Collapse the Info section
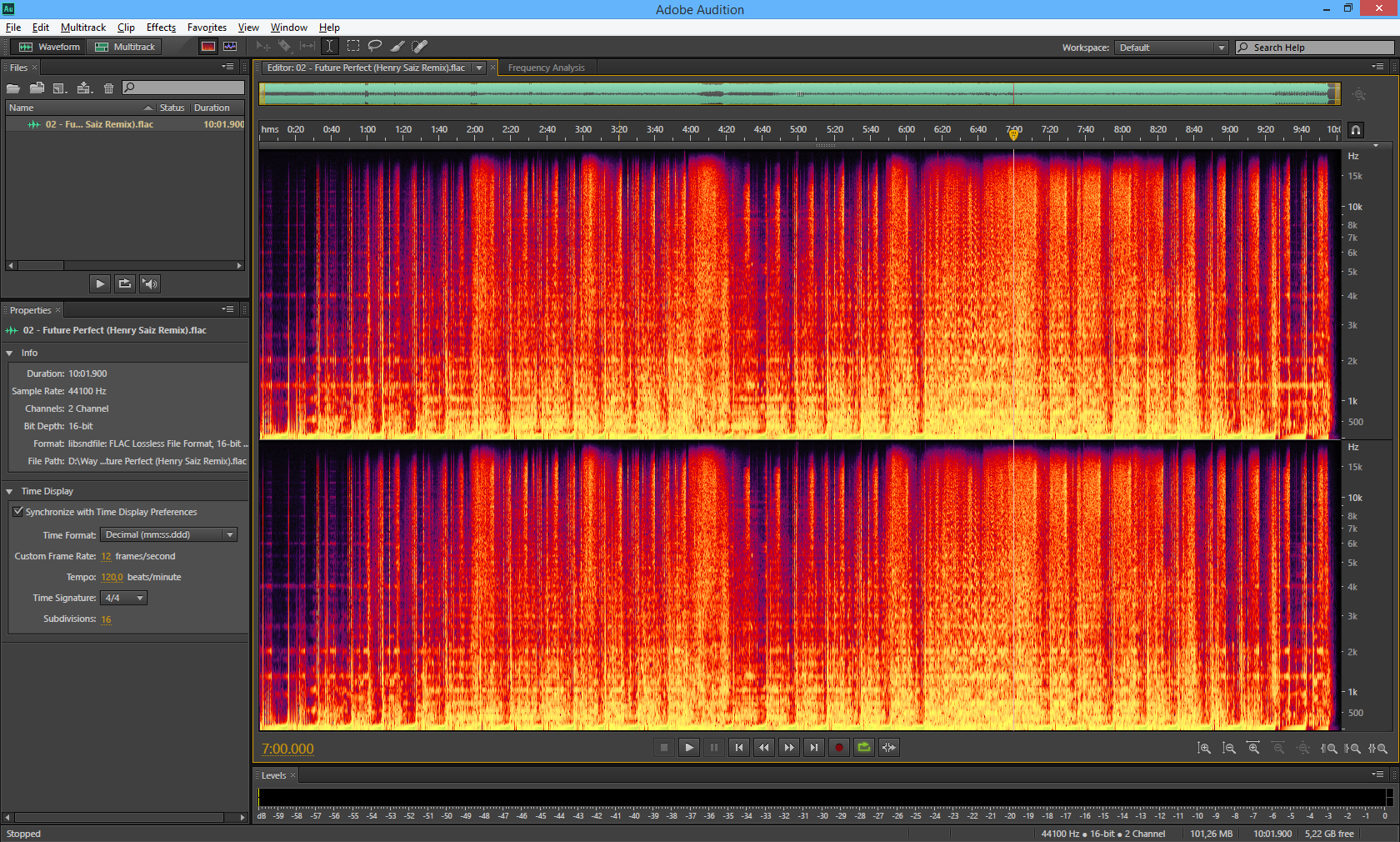This screenshot has height=842, width=1400. click(x=9, y=353)
